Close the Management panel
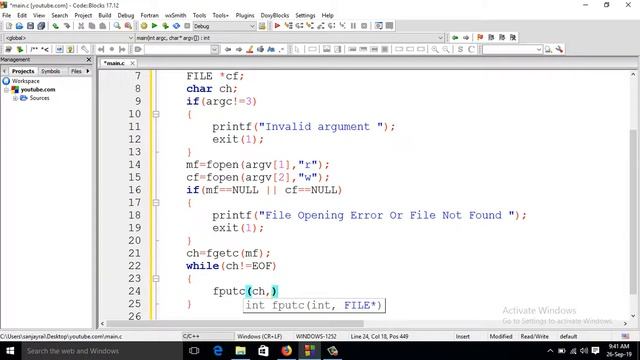Screen dimensions: 640x360 (x=89, y=60)
